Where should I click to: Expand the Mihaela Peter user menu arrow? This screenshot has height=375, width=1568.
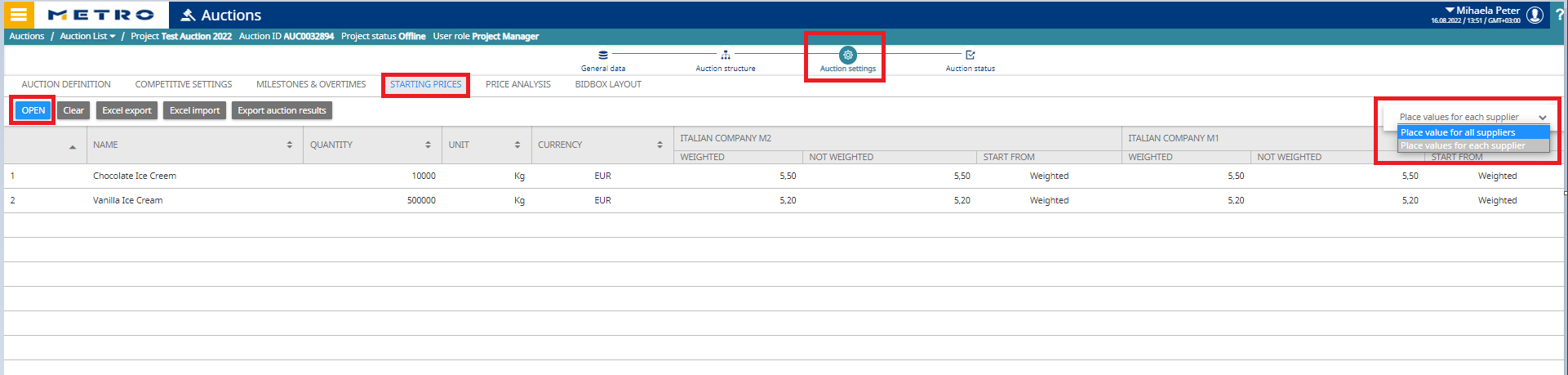(x=1450, y=11)
